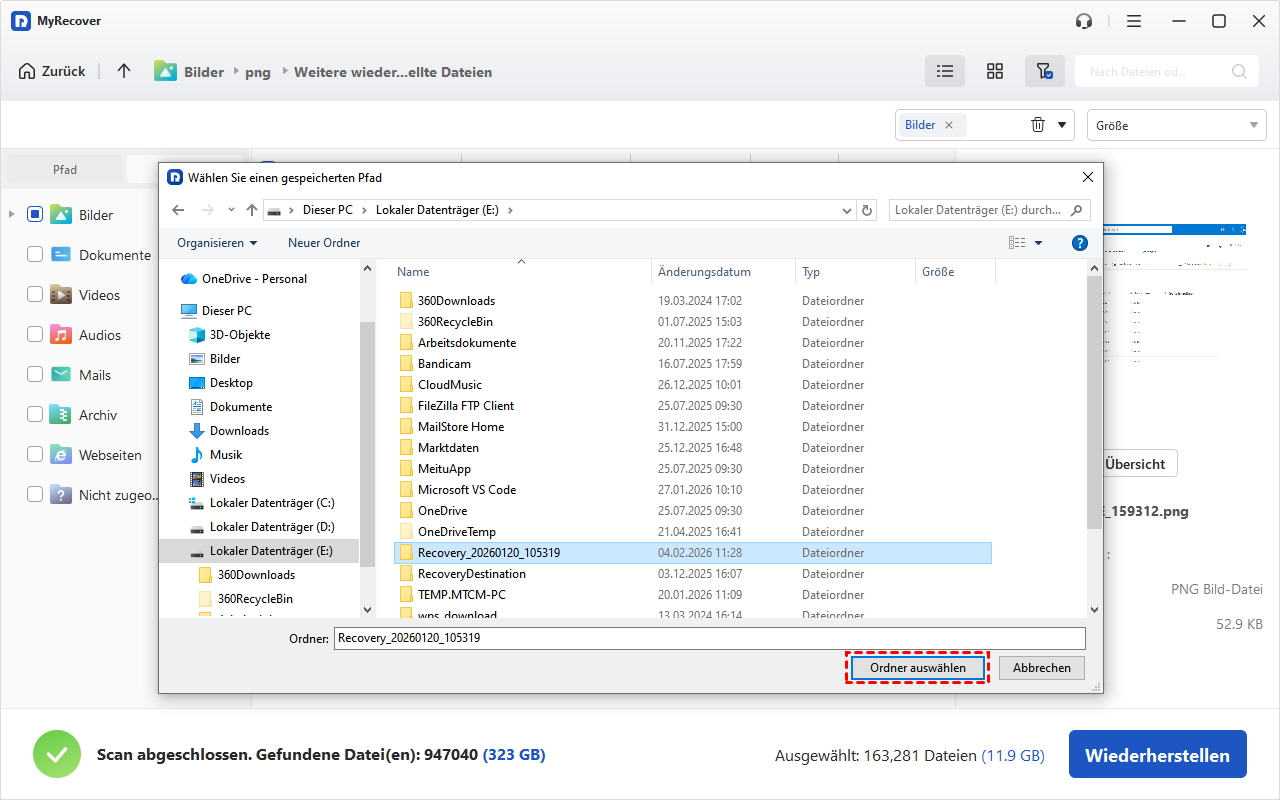
Task: Open the Größe sort dropdown
Action: click(1176, 126)
